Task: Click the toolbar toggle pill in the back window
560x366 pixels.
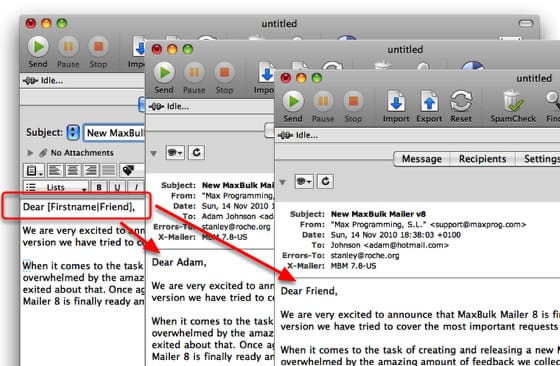Action: tap(526, 24)
